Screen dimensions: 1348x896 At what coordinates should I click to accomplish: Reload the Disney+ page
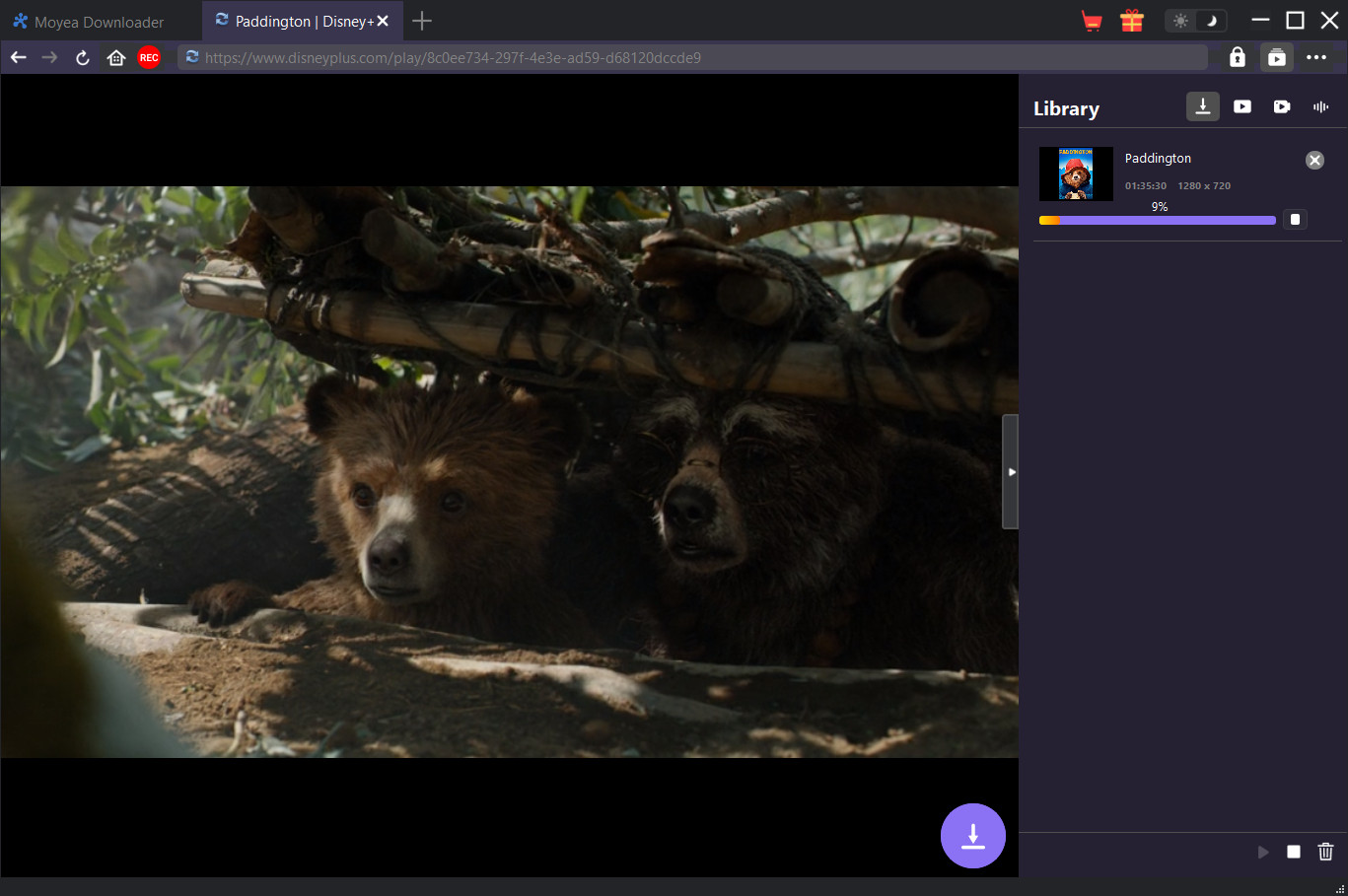click(x=83, y=57)
